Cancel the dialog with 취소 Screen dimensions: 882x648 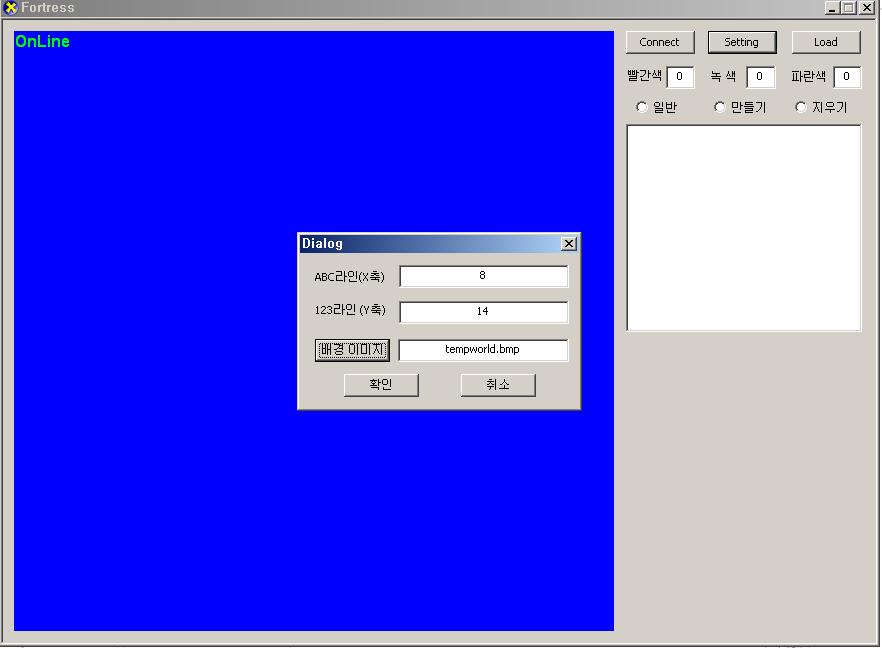pos(498,385)
